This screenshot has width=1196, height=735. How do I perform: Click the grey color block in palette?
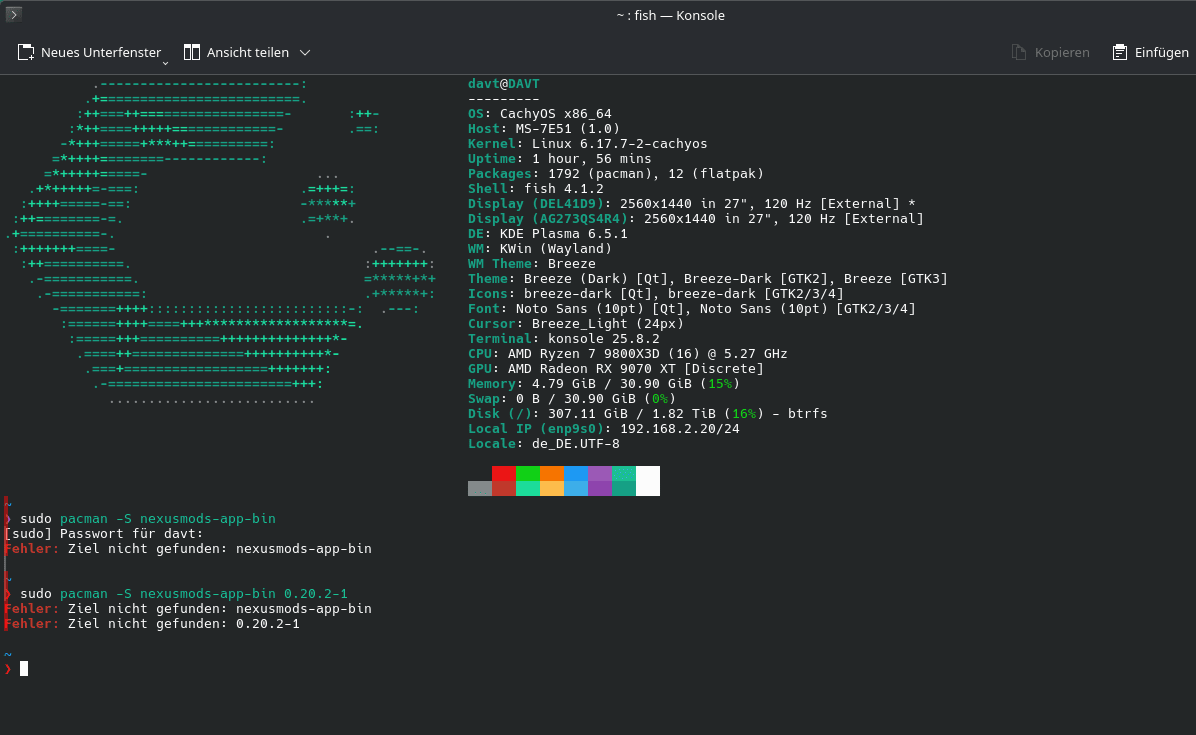[480, 489]
